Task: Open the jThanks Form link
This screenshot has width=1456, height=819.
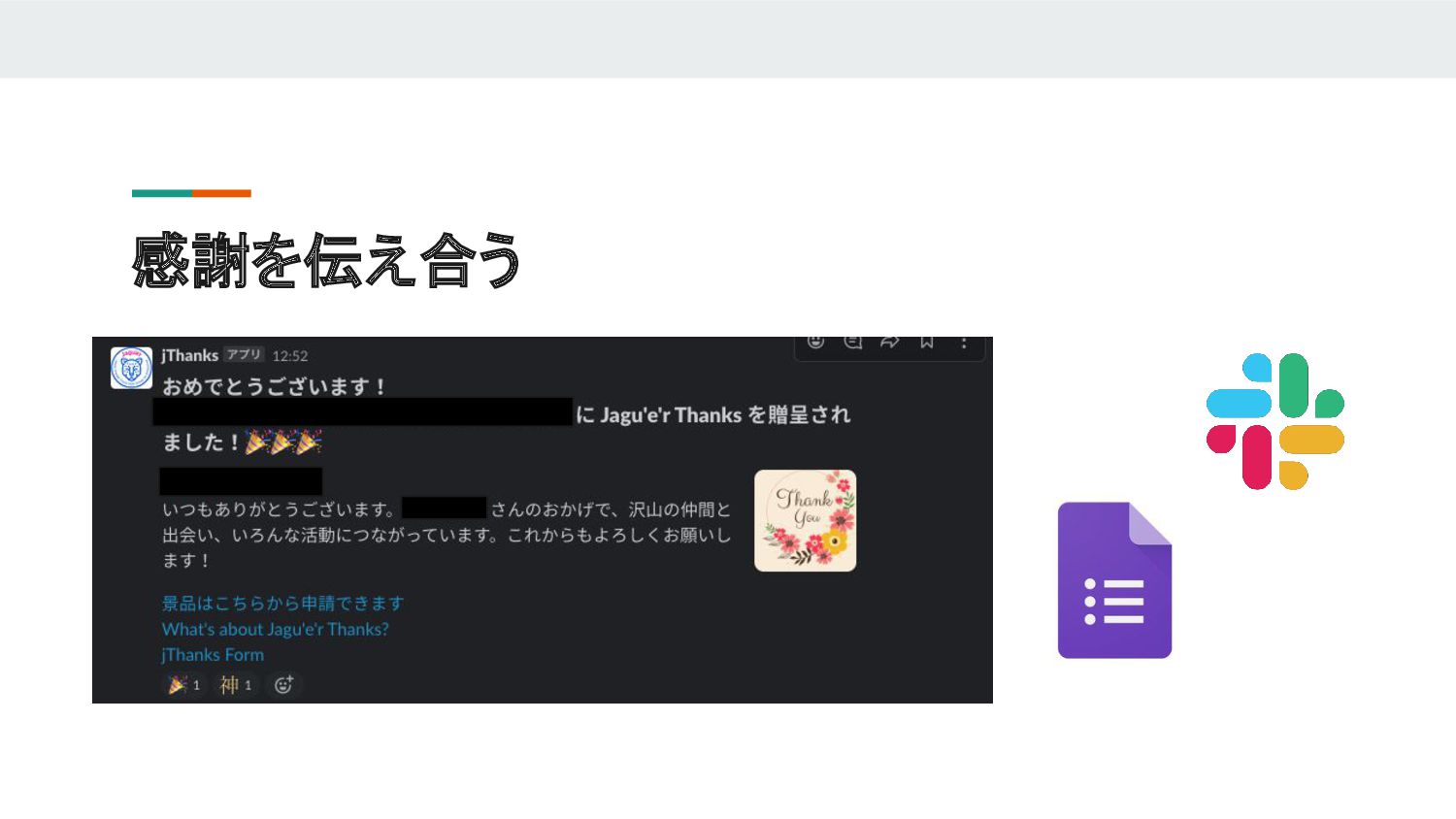Action: click(213, 655)
